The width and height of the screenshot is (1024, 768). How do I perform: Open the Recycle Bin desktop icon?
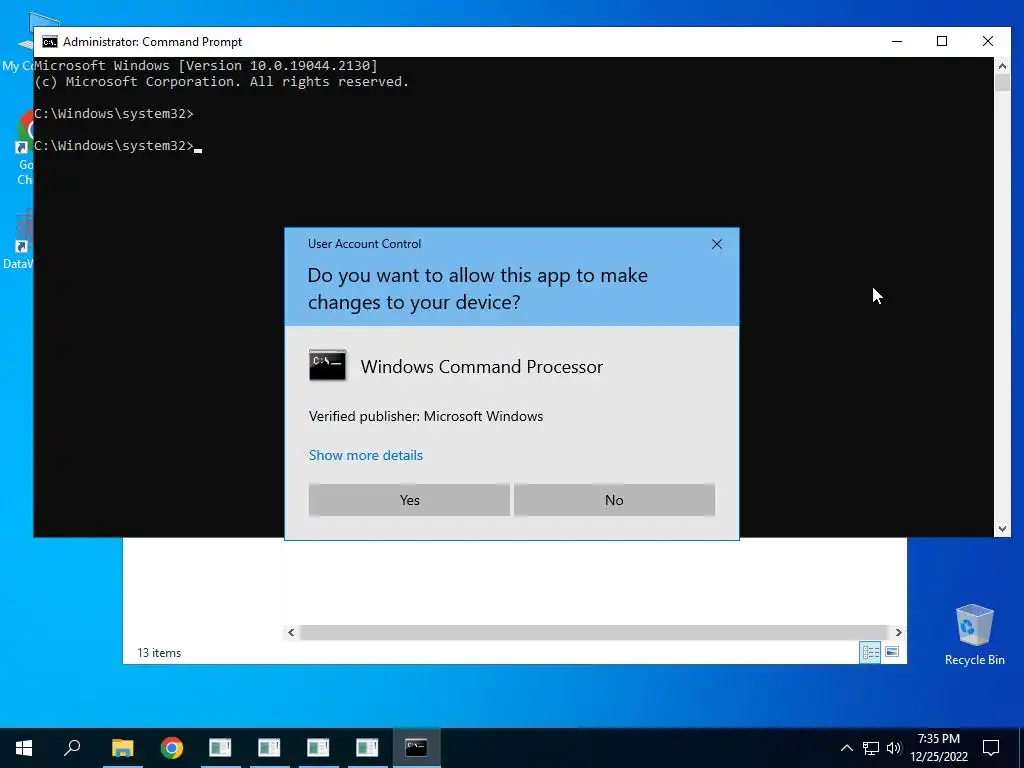click(974, 635)
